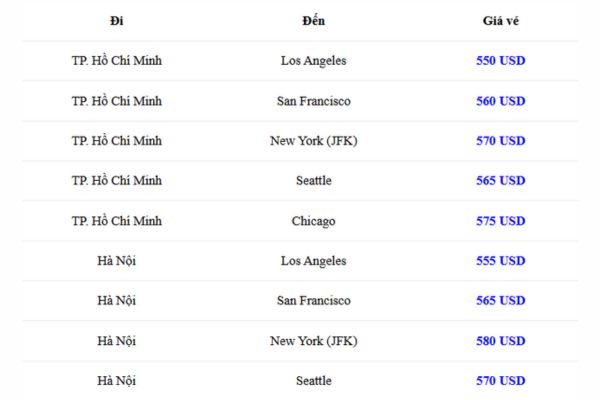Select the 565 USD Hà Nội to San Francisco fare
Image resolution: width=600 pixels, height=400 pixels.
tap(501, 300)
